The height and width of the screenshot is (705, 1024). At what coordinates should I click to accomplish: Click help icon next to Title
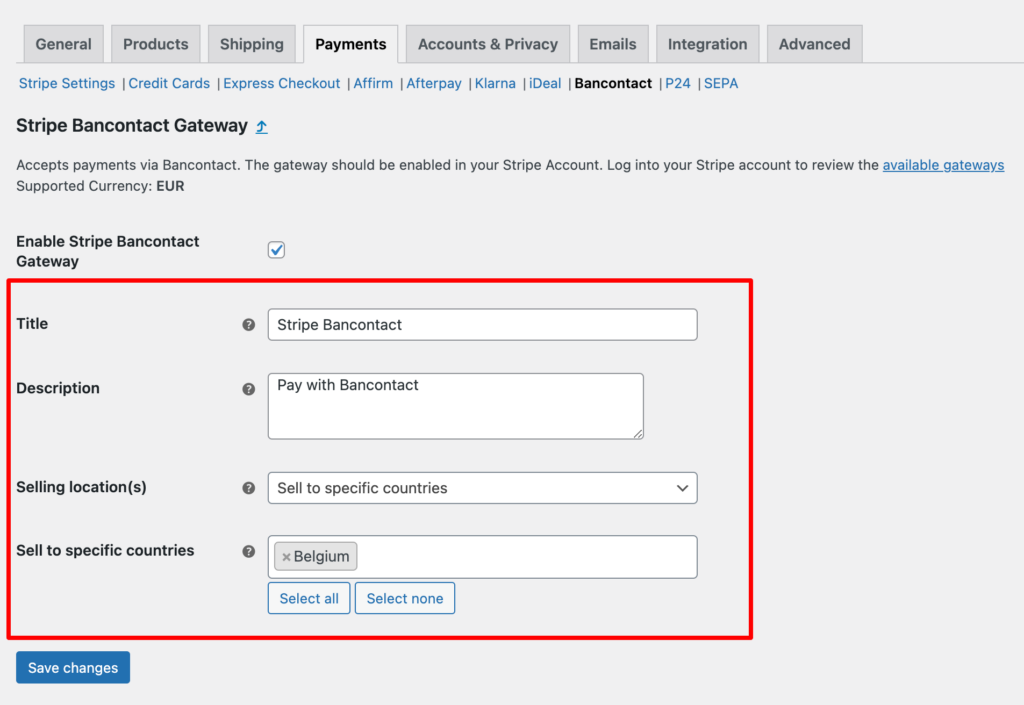point(249,324)
